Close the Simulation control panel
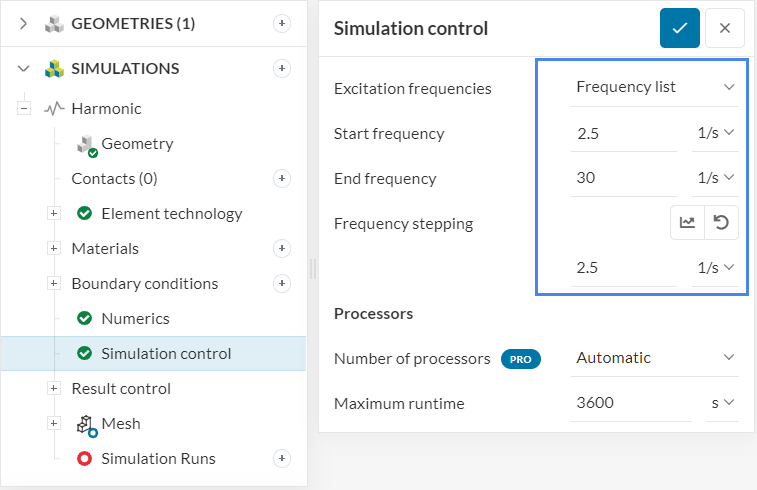Image resolution: width=757 pixels, height=490 pixels. (x=725, y=28)
